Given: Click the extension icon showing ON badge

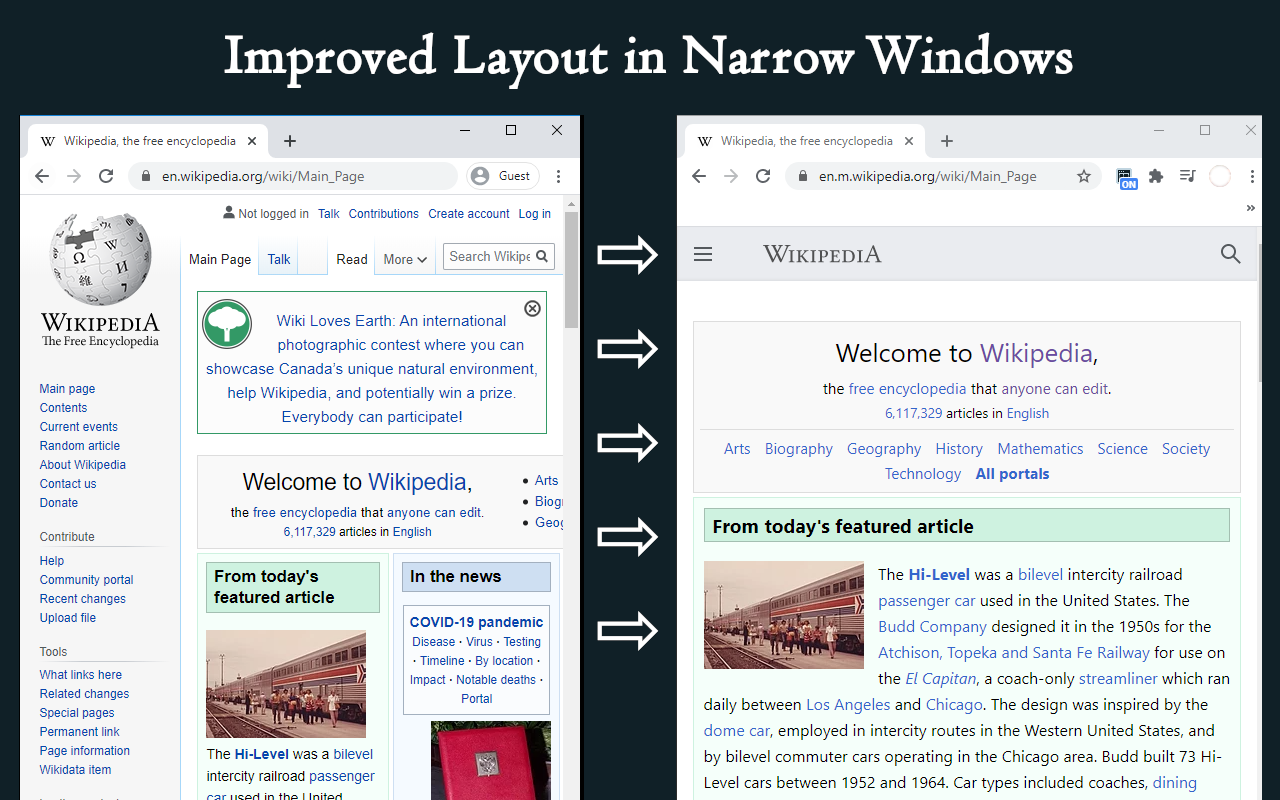Looking at the screenshot, I should pos(1126,175).
